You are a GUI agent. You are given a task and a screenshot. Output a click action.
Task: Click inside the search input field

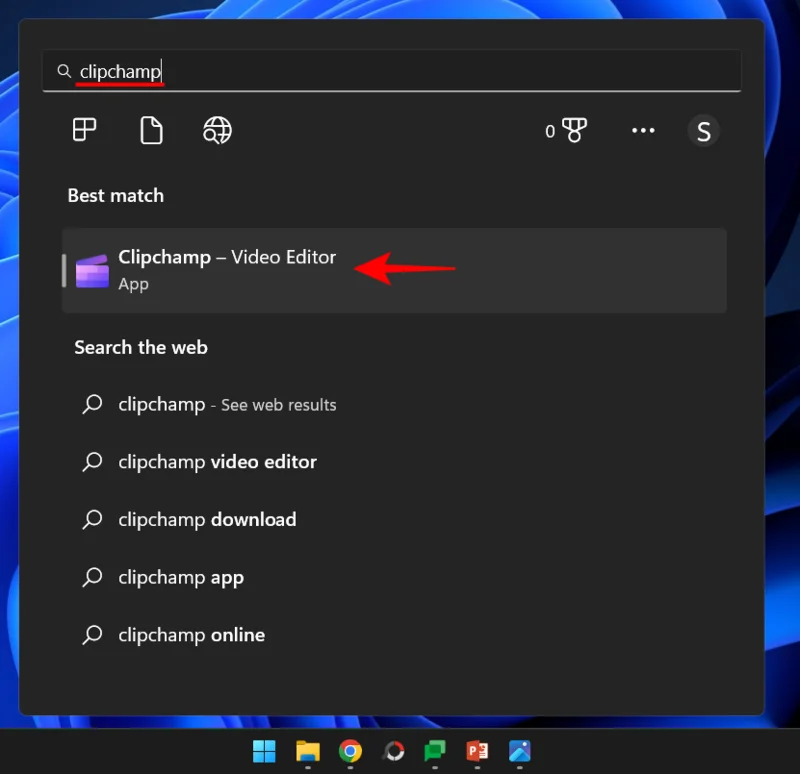click(x=300, y=70)
